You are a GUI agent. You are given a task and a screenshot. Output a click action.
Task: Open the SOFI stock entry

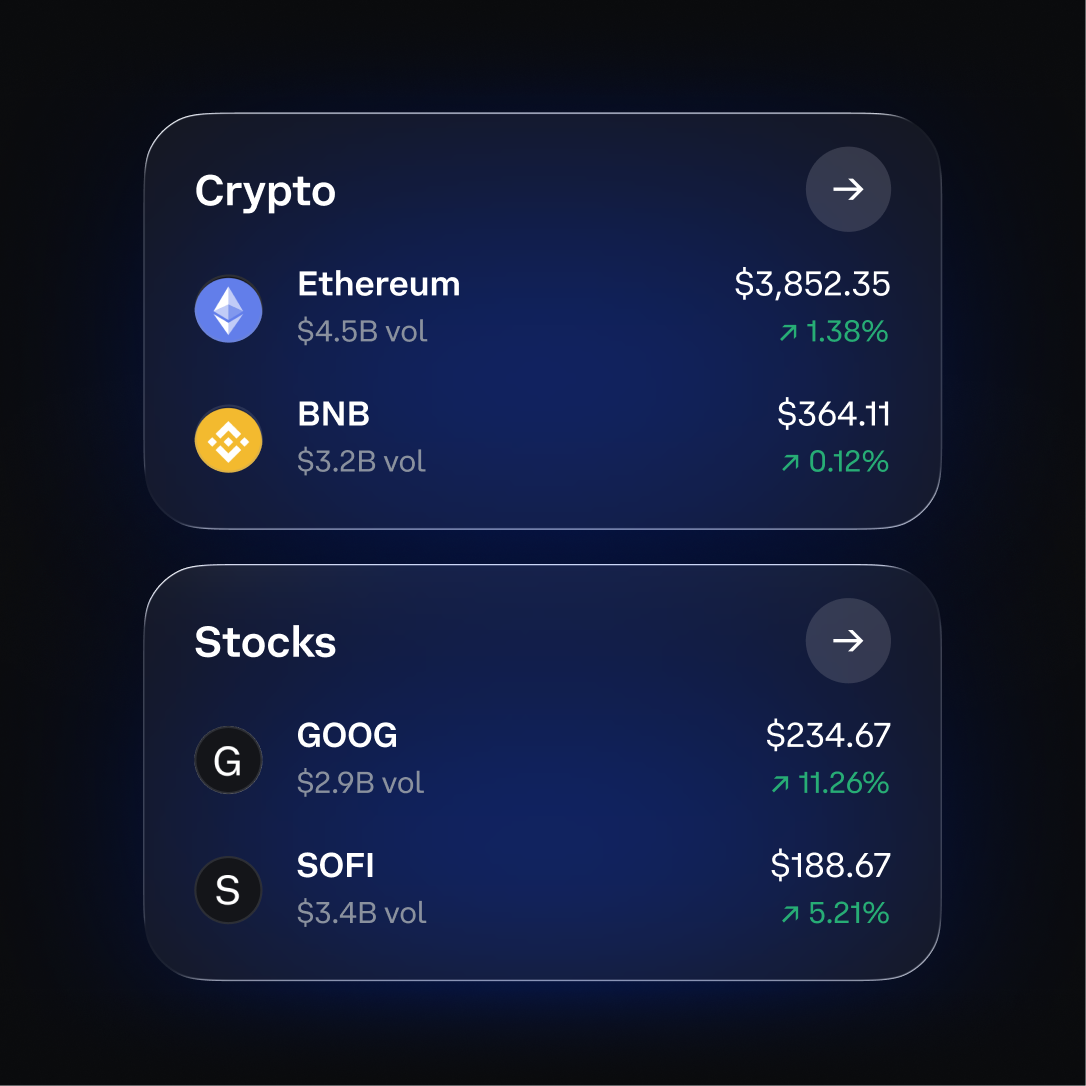coord(543,890)
